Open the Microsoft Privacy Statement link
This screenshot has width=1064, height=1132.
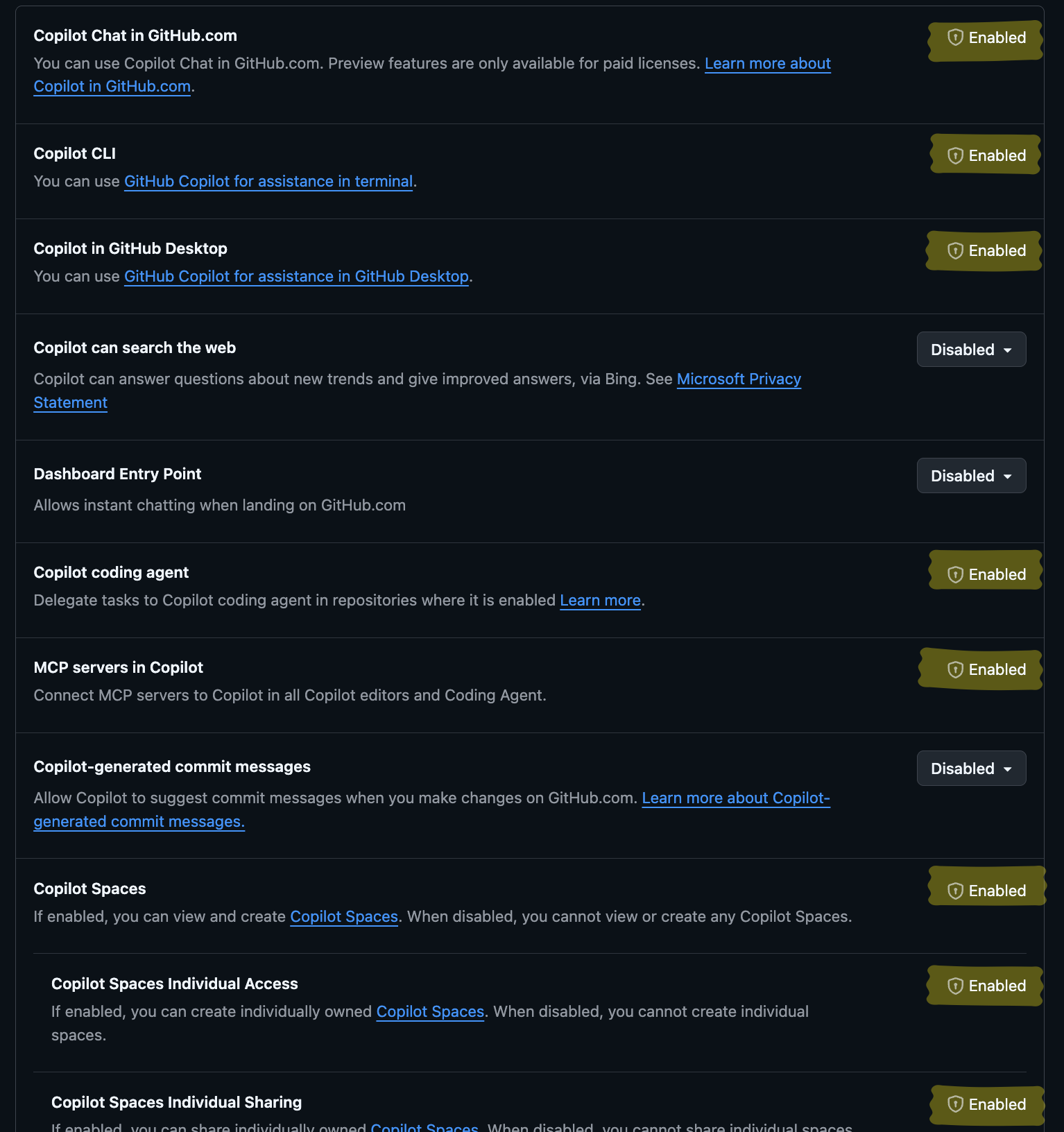pyautogui.click(x=739, y=379)
